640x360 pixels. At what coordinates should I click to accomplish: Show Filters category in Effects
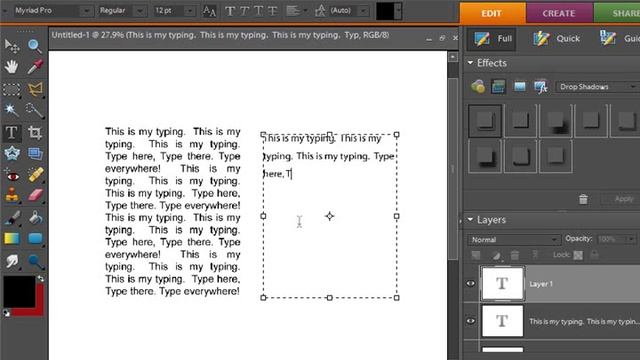tap(478, 87)
